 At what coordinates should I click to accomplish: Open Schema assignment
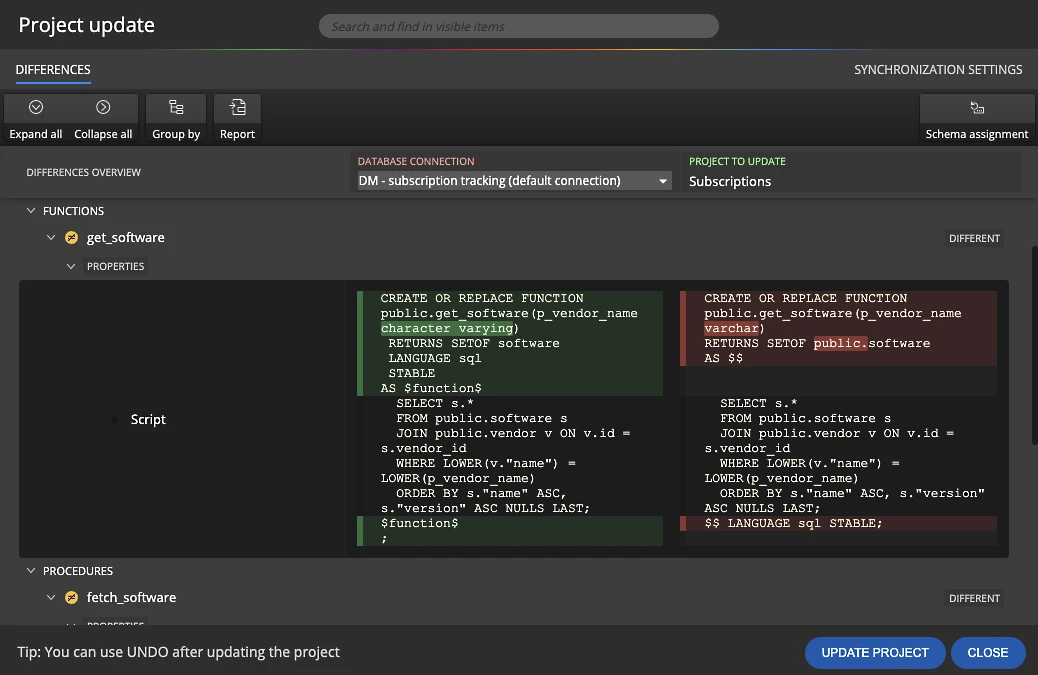coord(976,118)
